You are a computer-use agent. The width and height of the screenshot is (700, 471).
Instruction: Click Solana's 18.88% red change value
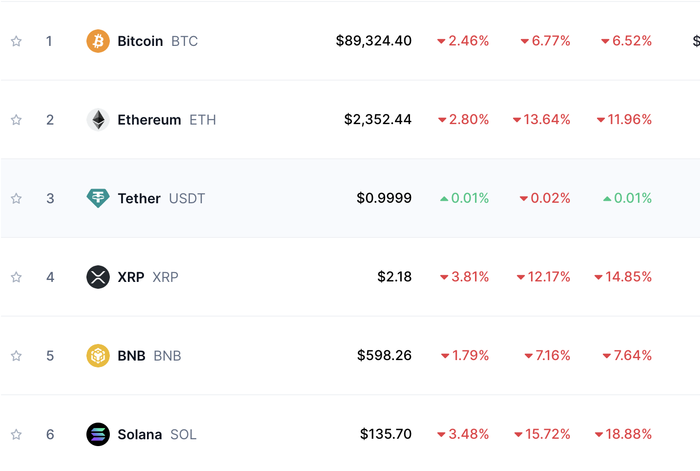(624, 434)
